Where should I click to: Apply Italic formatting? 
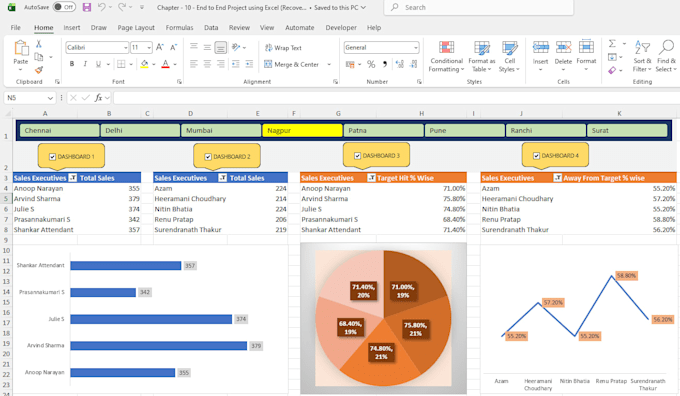(85, 64)
